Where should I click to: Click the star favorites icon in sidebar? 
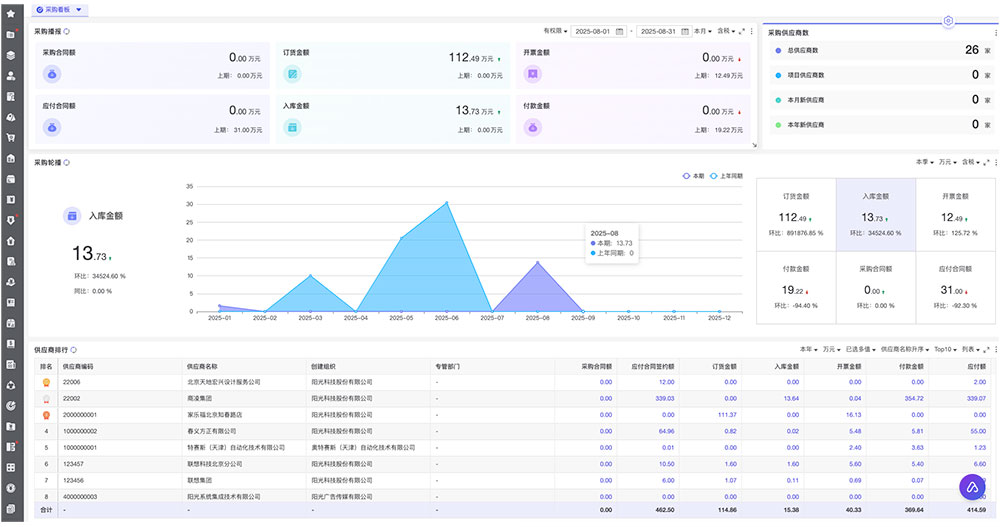coord(10,14)
